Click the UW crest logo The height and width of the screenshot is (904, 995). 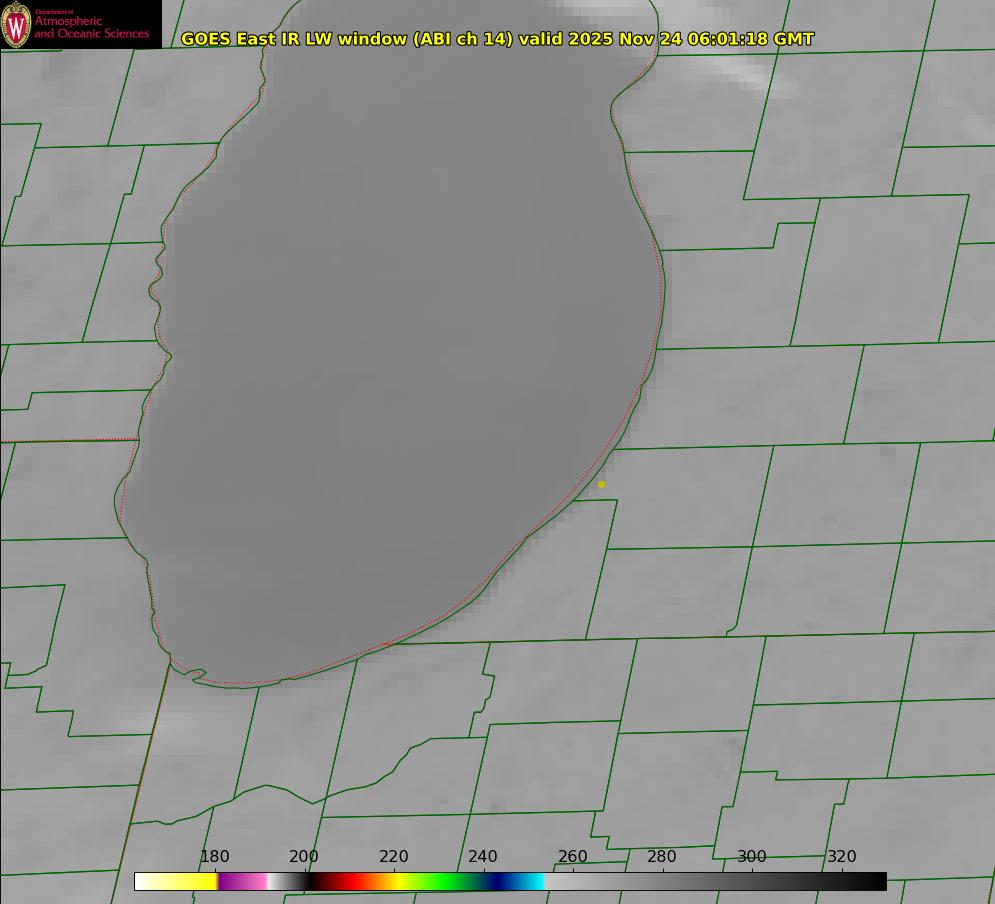(x=17, y=24)
